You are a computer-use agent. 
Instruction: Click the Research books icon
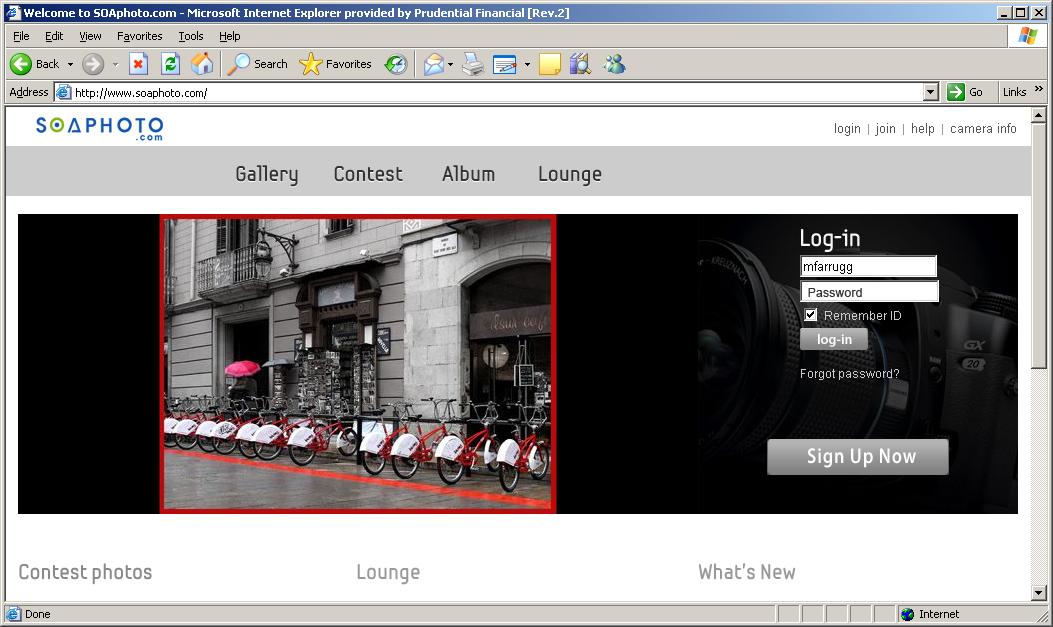(580, 64)
